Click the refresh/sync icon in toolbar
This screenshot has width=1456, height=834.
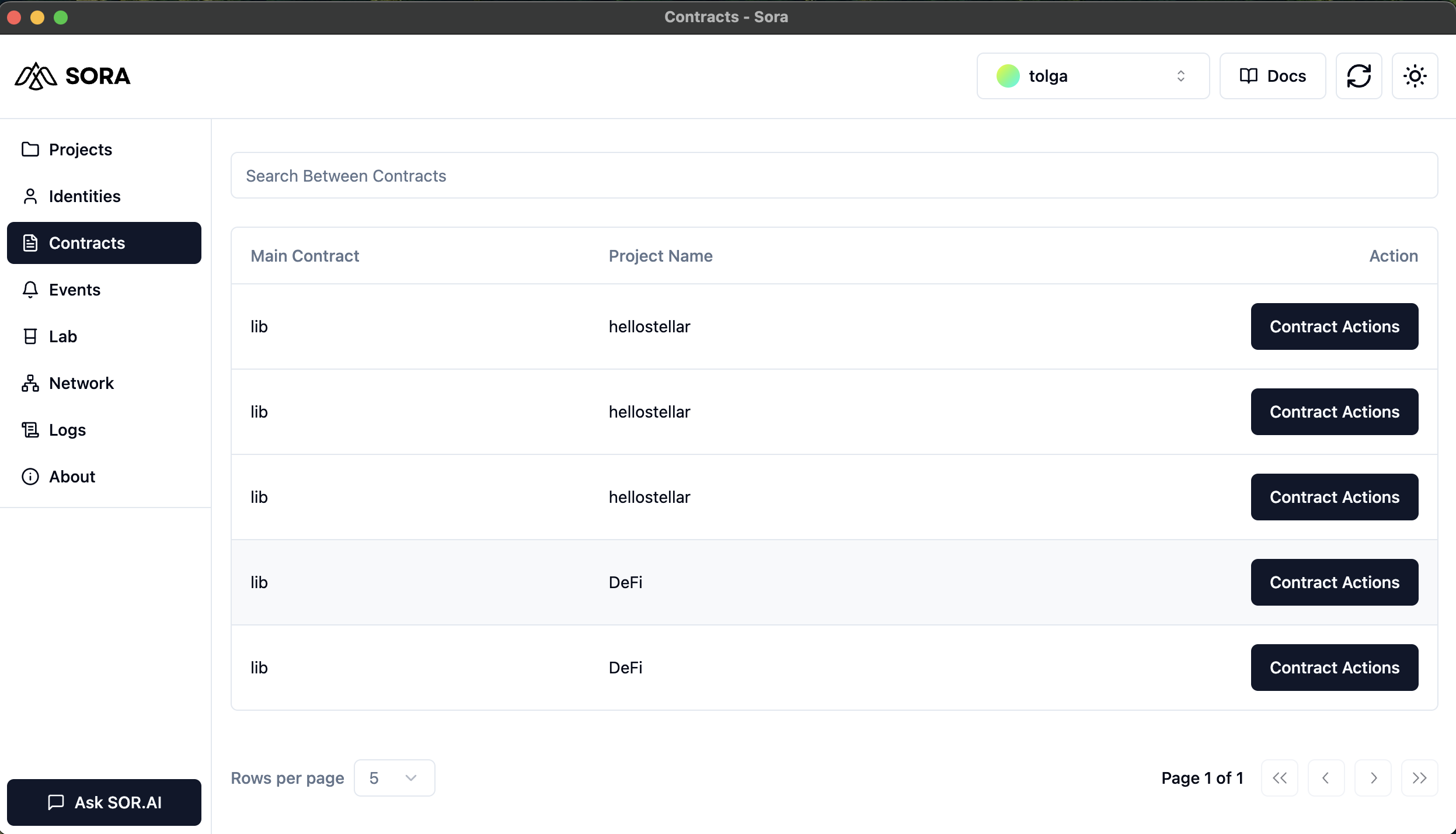(x=1359, y=76)
